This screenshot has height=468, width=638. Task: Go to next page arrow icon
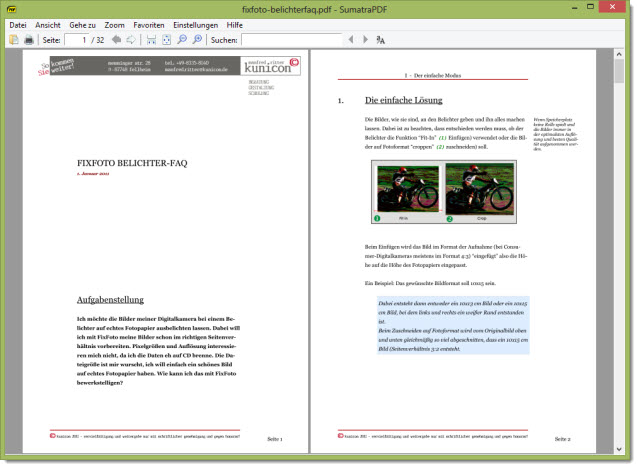tap(131, 39)
